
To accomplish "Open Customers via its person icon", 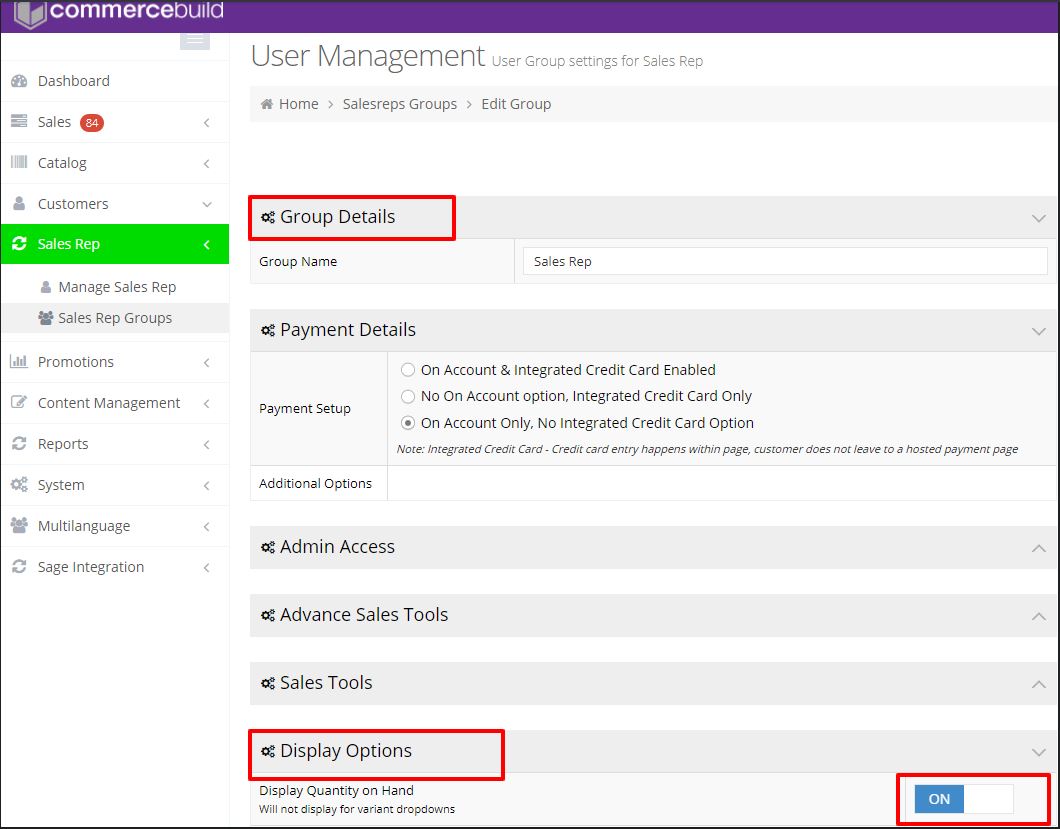I will coord(20,203).
